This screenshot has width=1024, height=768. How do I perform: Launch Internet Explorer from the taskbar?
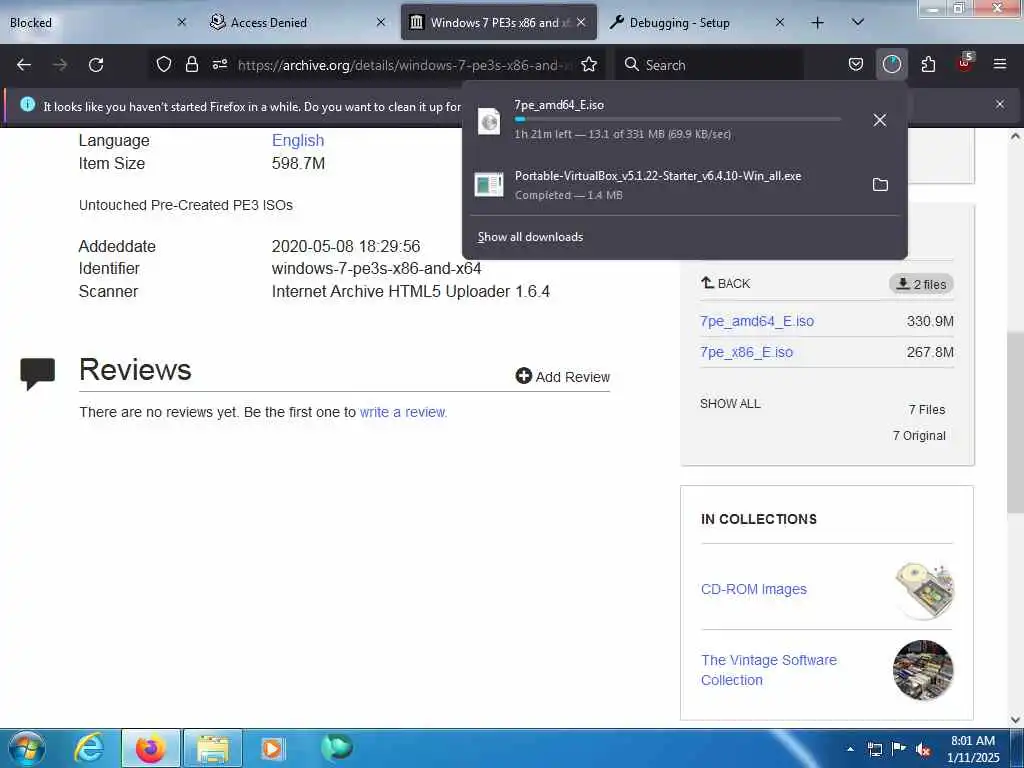coord(89,748)
